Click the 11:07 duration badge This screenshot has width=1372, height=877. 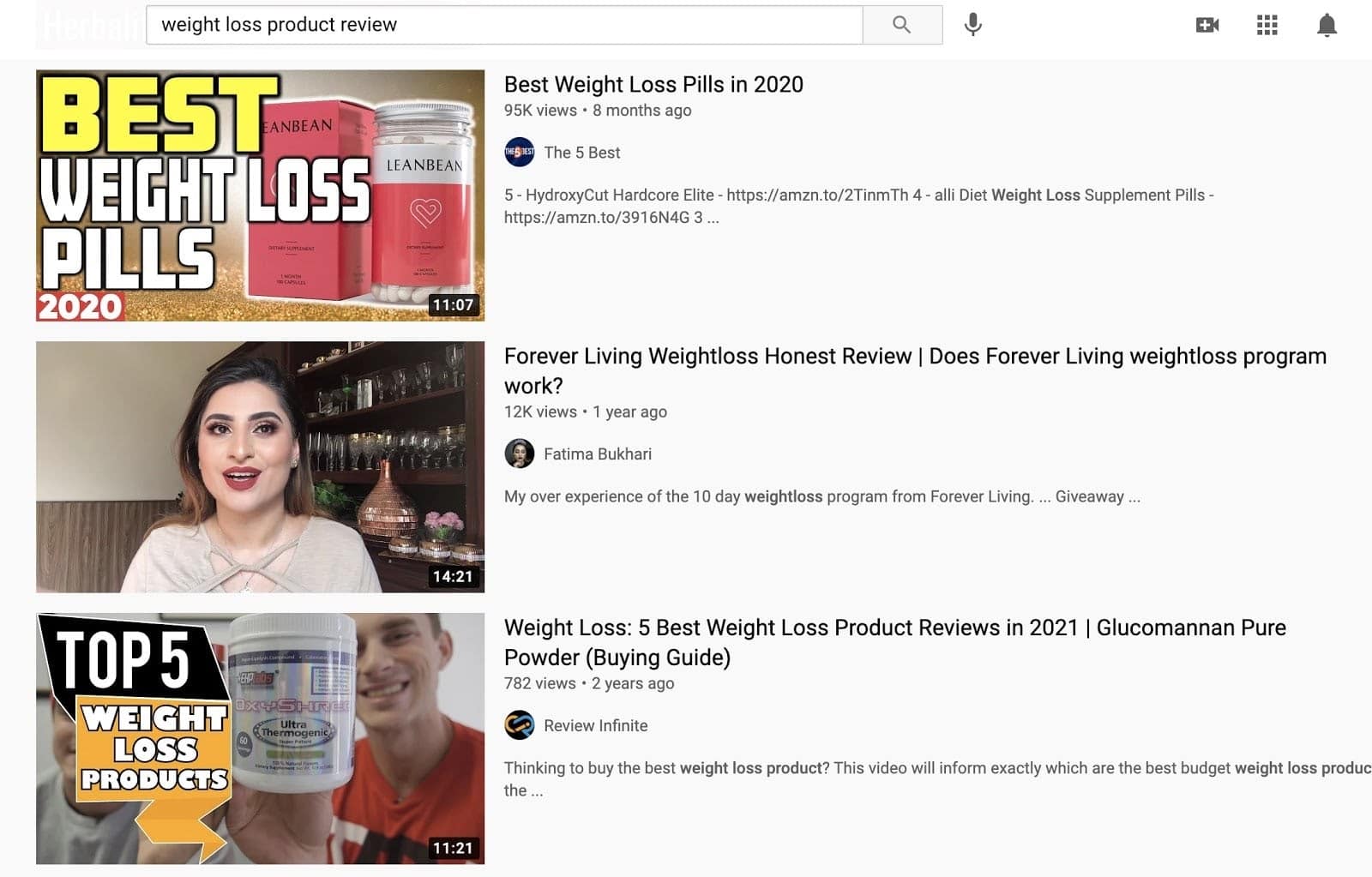453,304
